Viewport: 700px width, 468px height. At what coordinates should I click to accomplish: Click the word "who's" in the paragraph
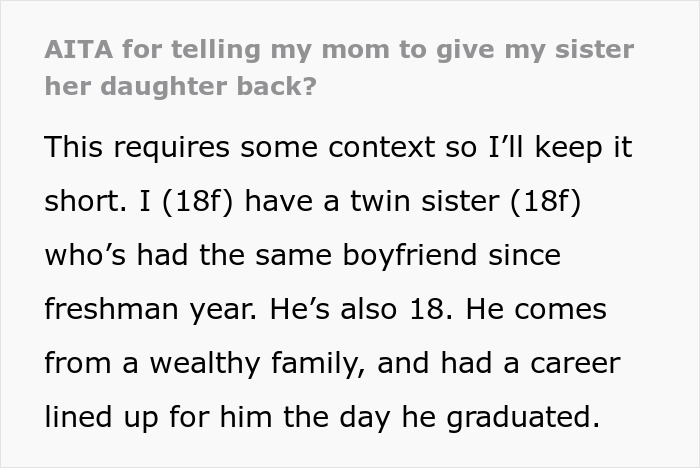pos(85,255)
